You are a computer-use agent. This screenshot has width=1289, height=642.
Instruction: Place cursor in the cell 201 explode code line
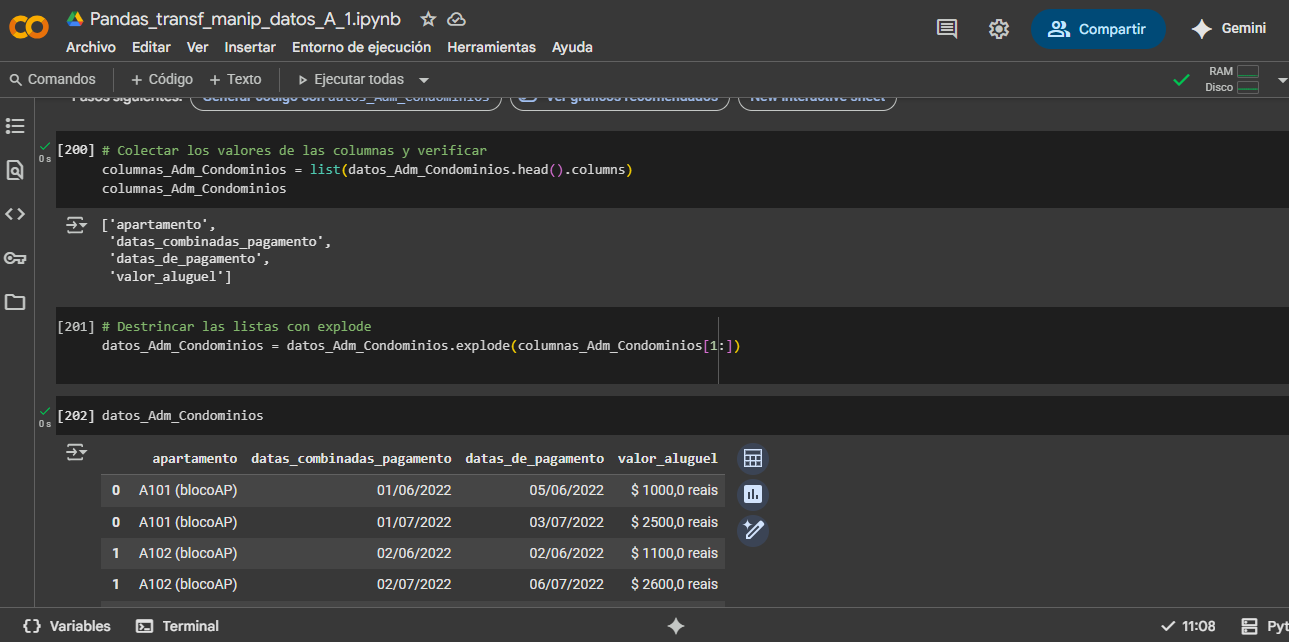tap(421, 346)
